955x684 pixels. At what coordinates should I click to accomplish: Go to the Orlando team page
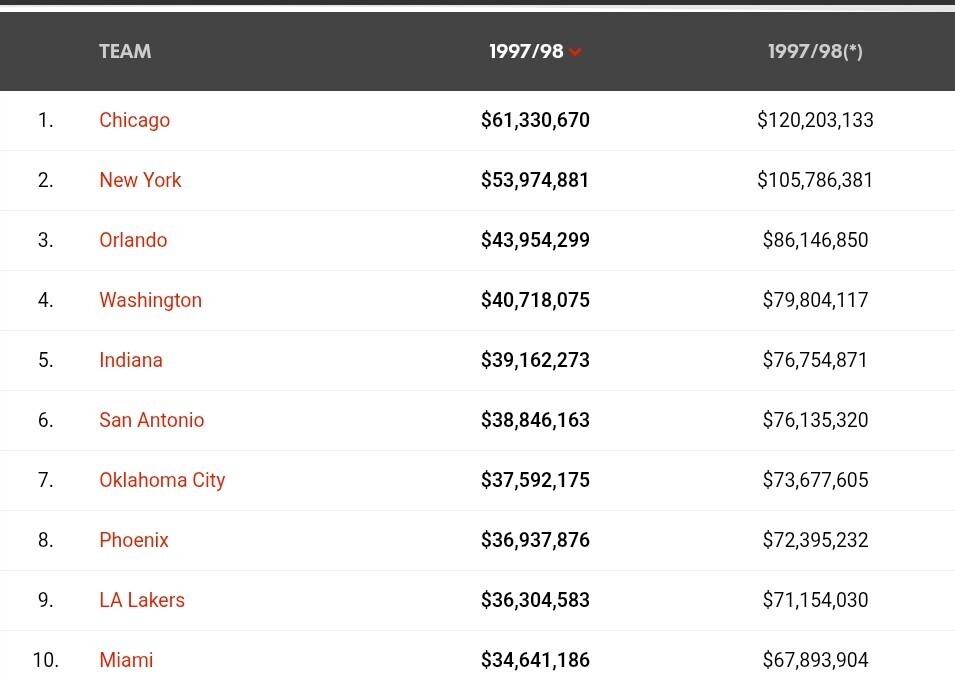(x=133, y=240)
